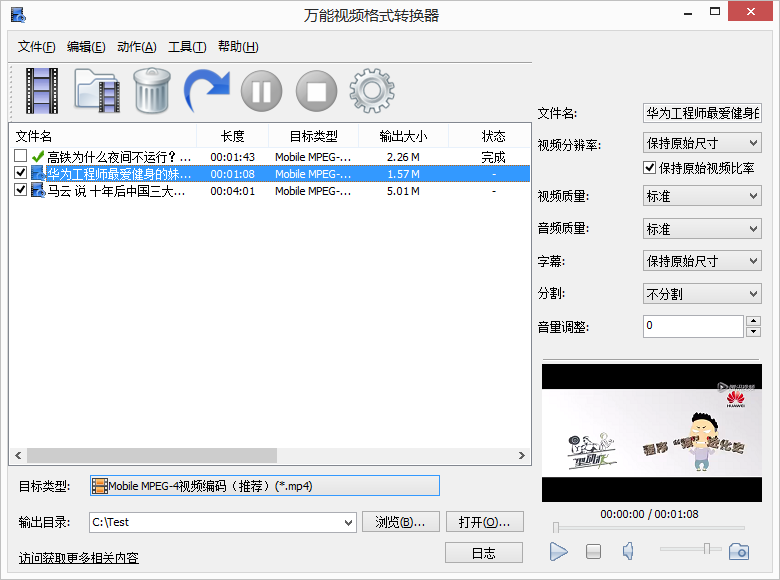Select the 马云 说 十年后中国三大 file name
The height and width of the screenshot is (580, 780).
(116, 191)
